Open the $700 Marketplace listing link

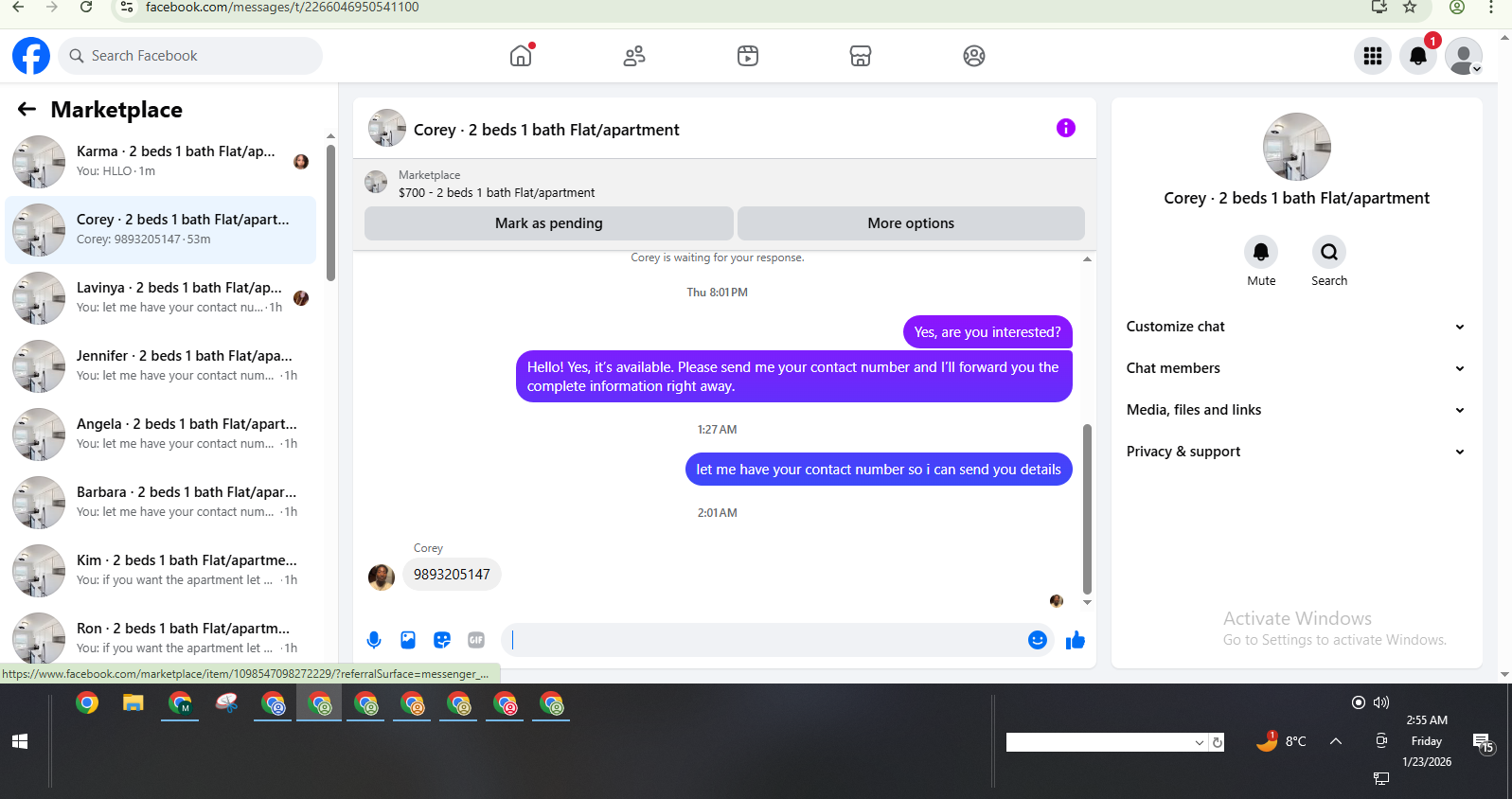[496, 192]
